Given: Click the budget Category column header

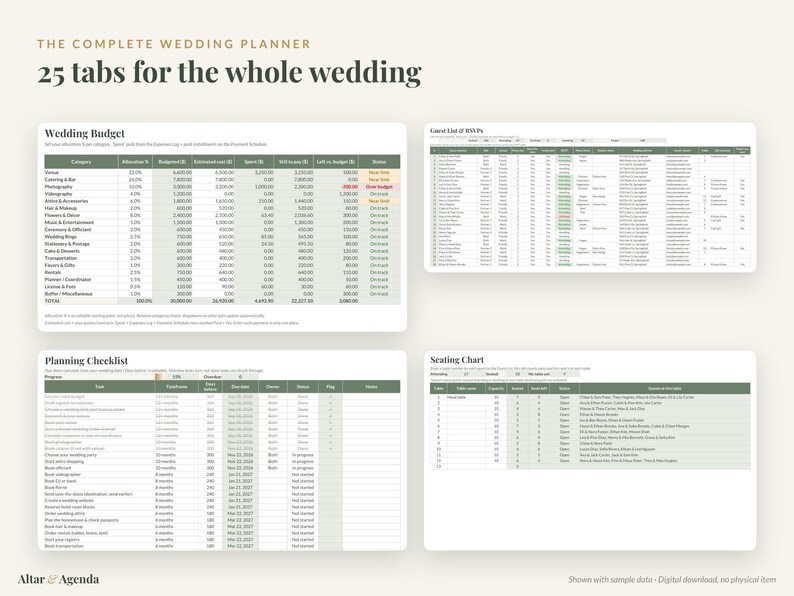Looking at the screenshot, I should pos(81,162).
